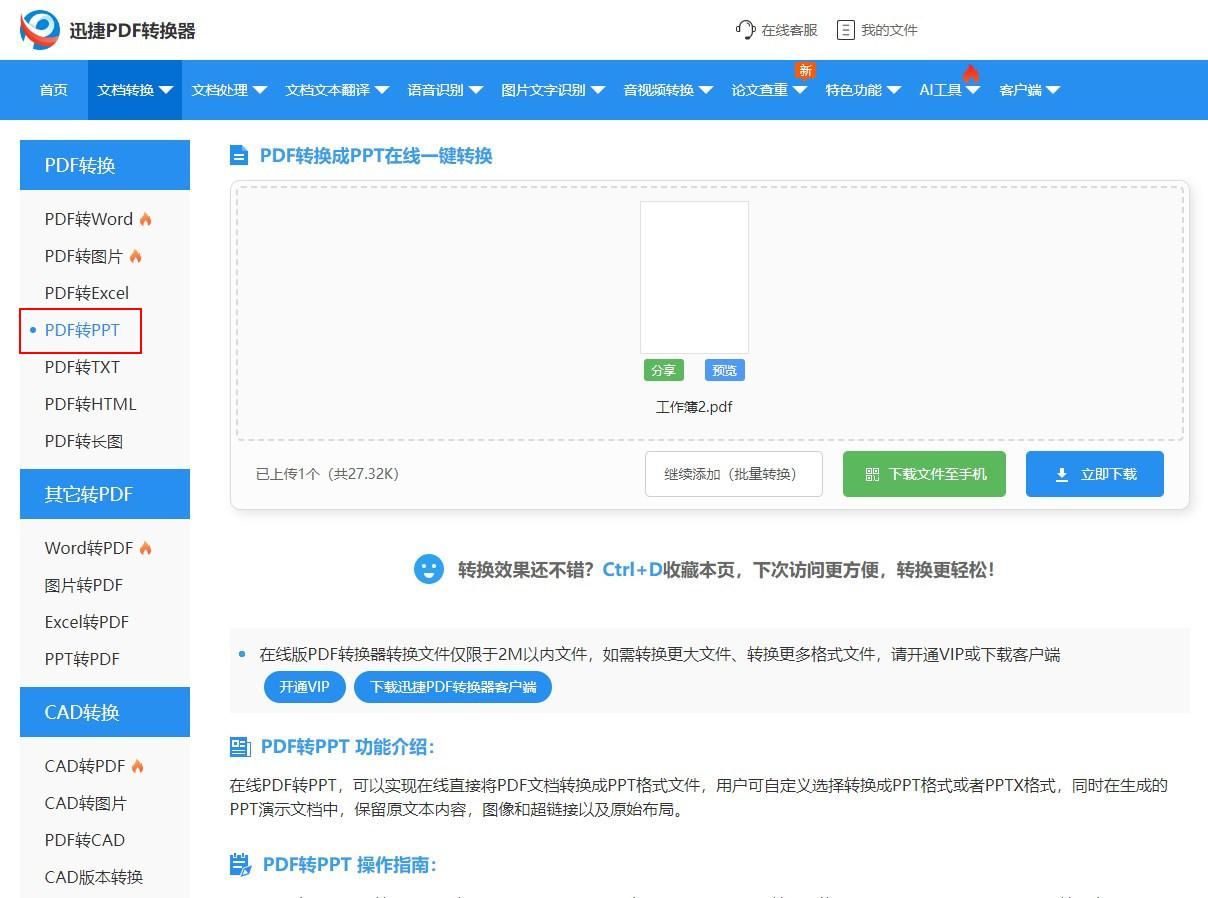Viewport: 1208px width, 898px height.
Task: Click 下载文件至手机 button
Action: (924, 474)
